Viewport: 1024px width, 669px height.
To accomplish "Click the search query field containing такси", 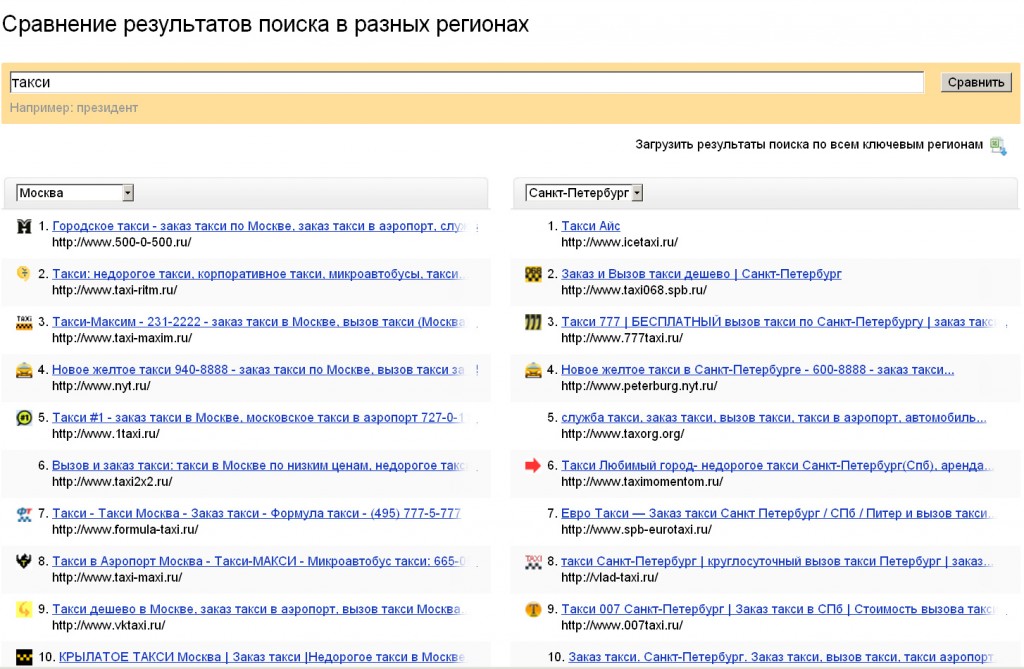I will pos(467,82).
